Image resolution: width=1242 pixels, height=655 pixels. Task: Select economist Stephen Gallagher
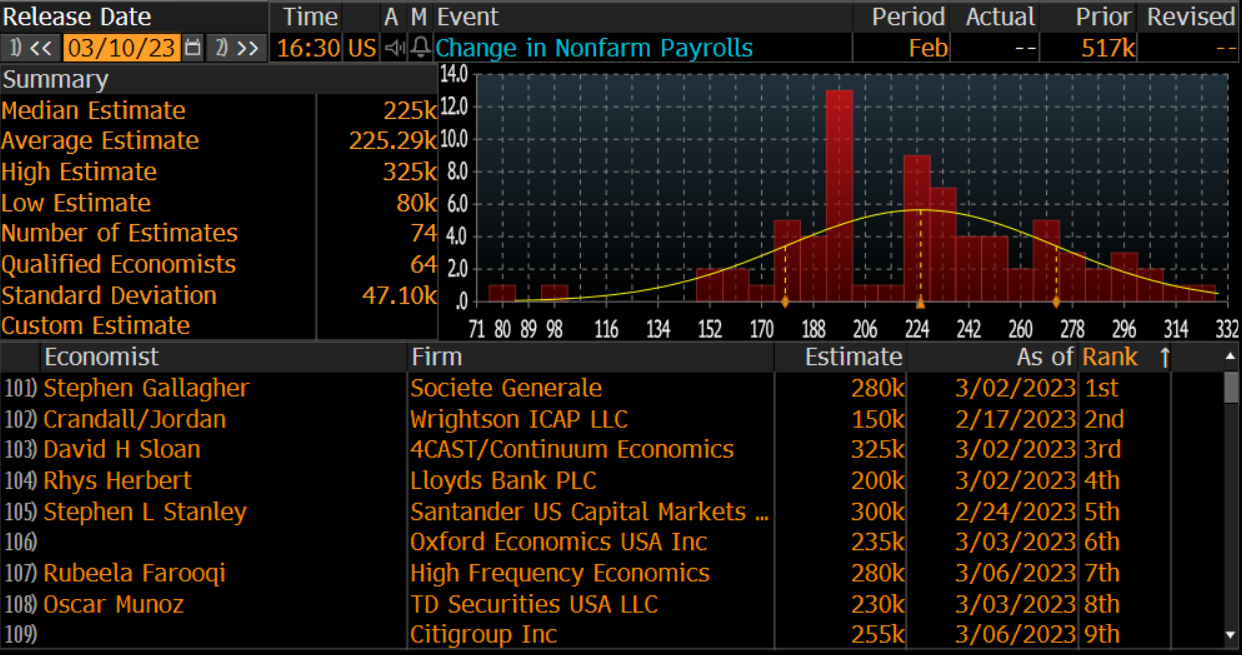(146, 388)
